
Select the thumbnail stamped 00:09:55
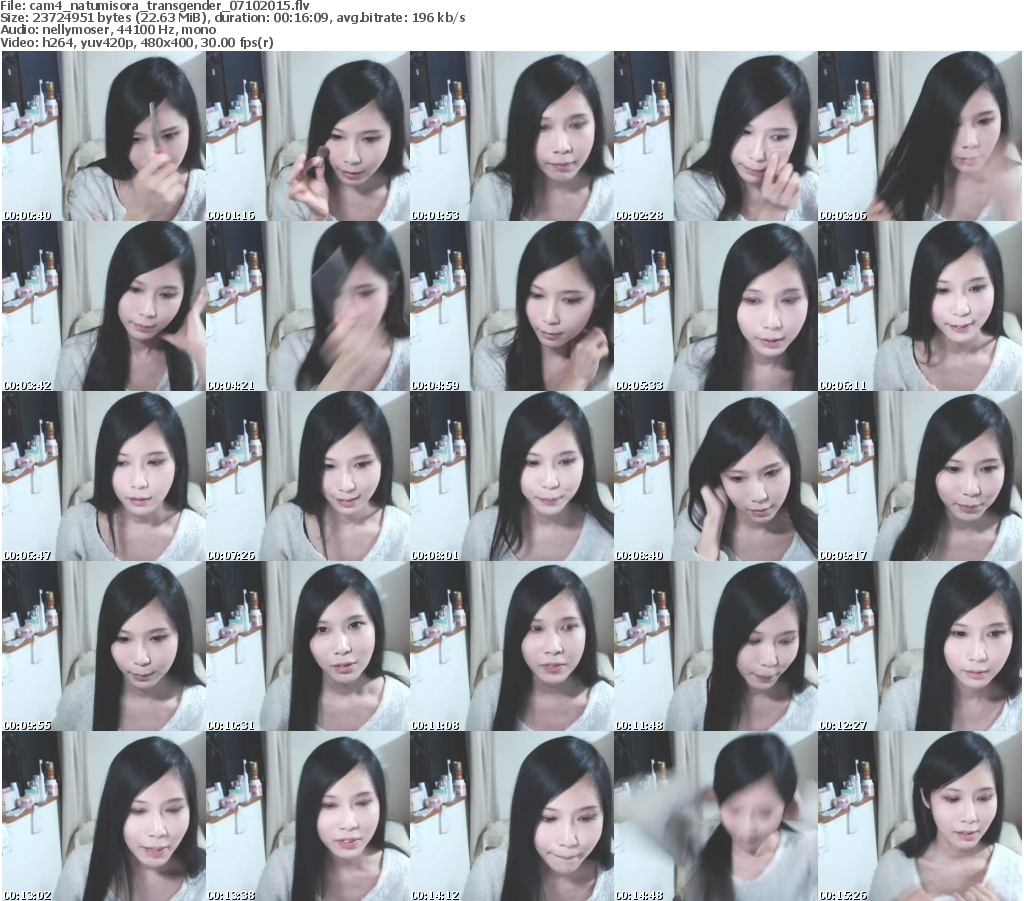point(104,646)
